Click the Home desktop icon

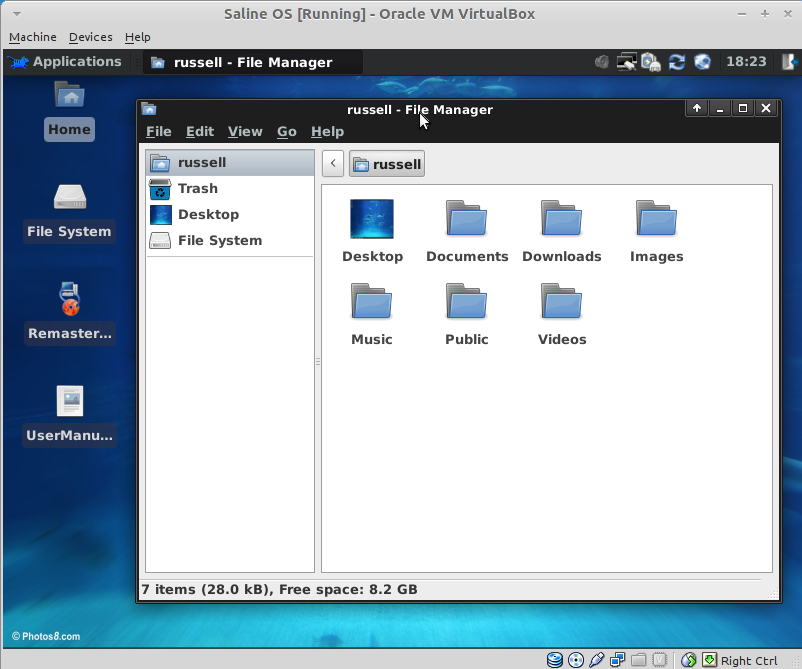pos(69,97)
